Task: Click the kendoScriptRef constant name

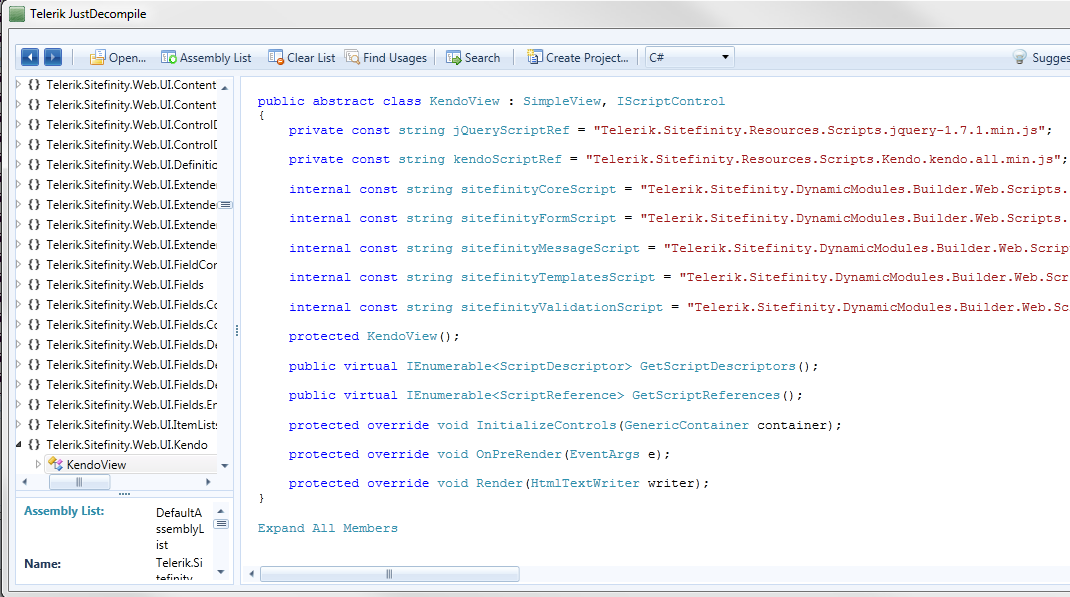Action: tap(507, 159)
